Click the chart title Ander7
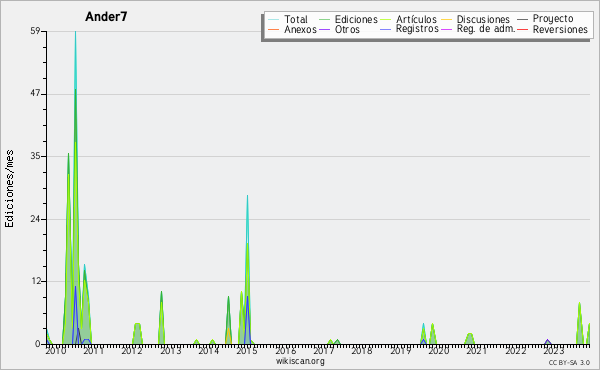 tap(106, 17)
